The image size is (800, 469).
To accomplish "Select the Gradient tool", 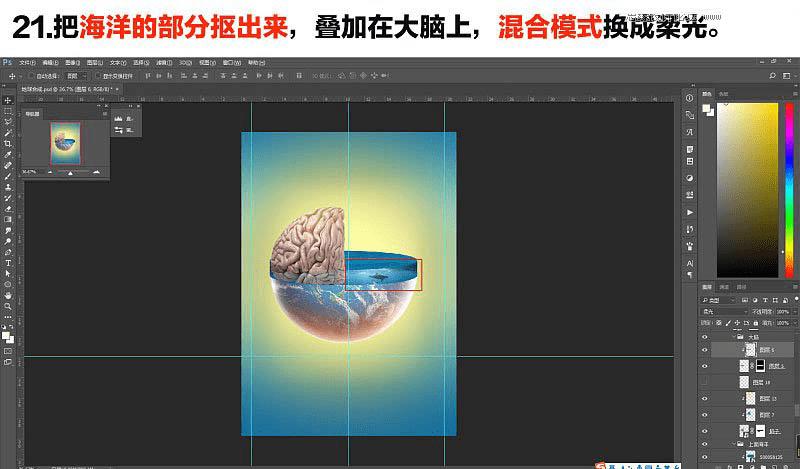I will click(x=8, y=219).
